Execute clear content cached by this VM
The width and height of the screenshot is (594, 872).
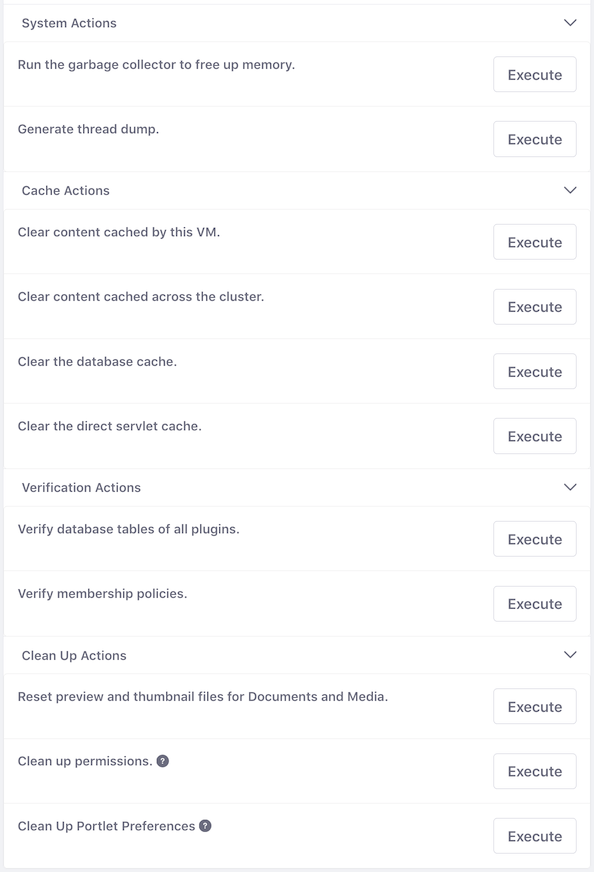pos(534,242)
